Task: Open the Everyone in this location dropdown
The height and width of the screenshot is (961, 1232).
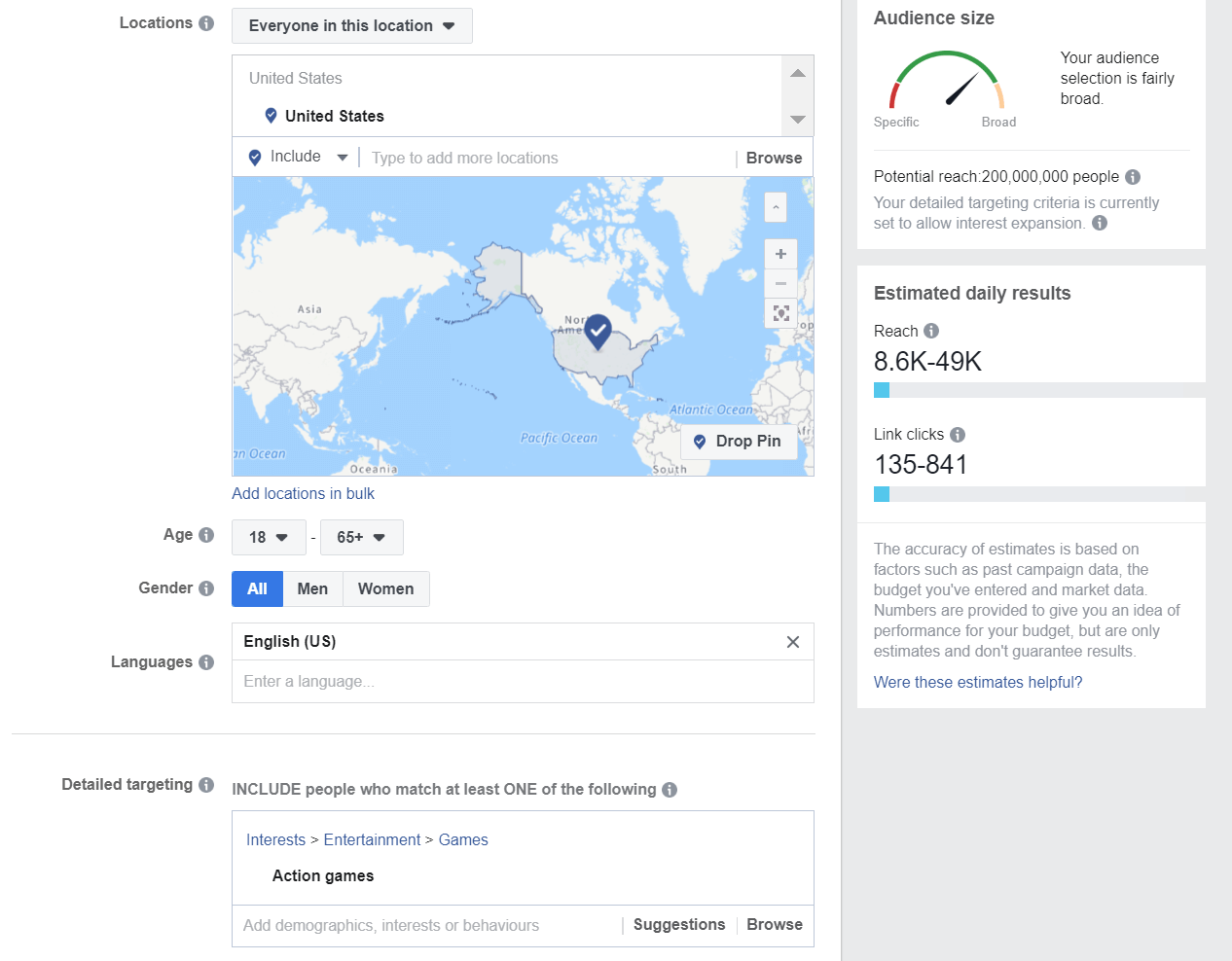Action: (351, 26)
